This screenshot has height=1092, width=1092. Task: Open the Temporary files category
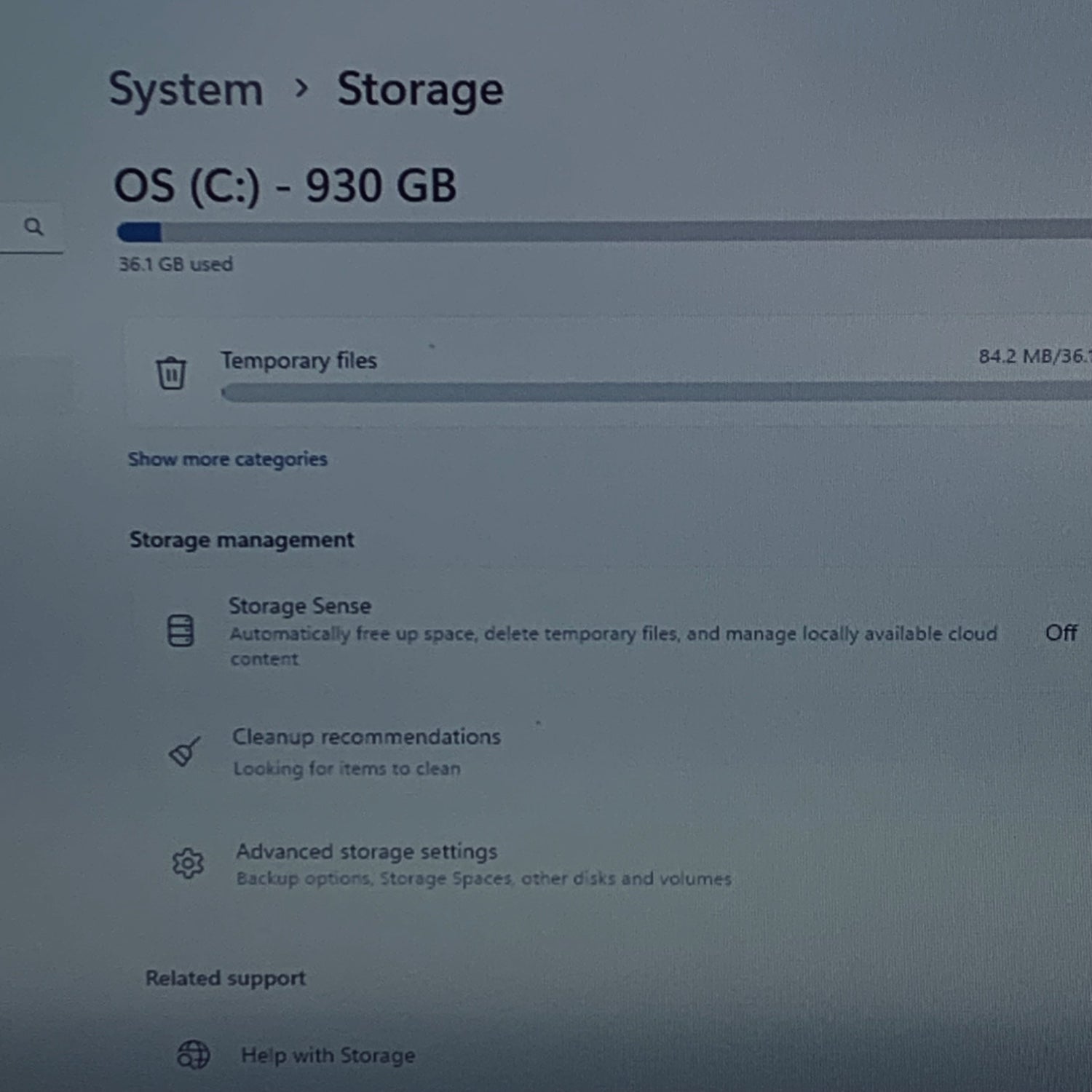click(x=298, y=360)
